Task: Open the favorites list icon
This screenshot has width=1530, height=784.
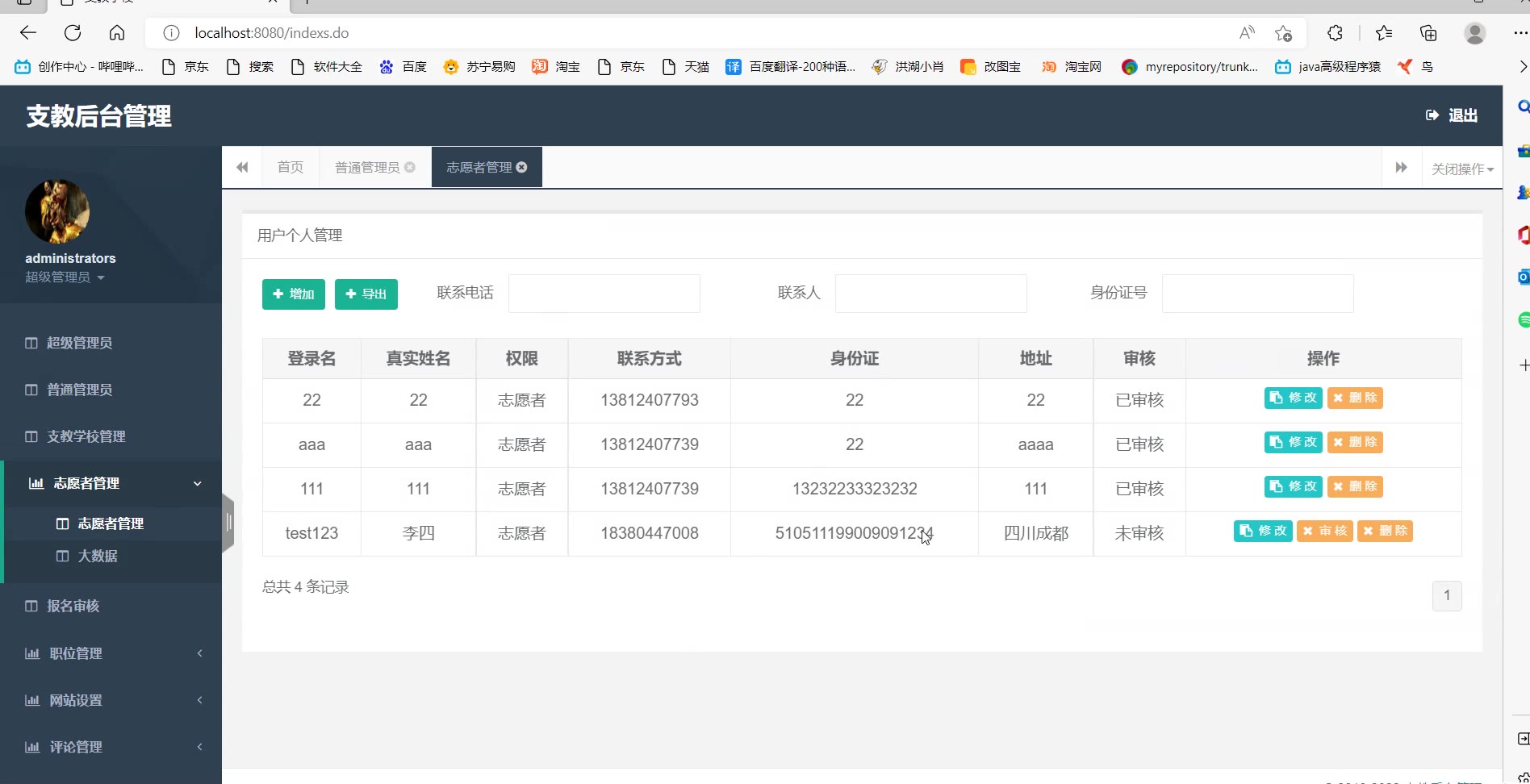Action: (1384, 33)
